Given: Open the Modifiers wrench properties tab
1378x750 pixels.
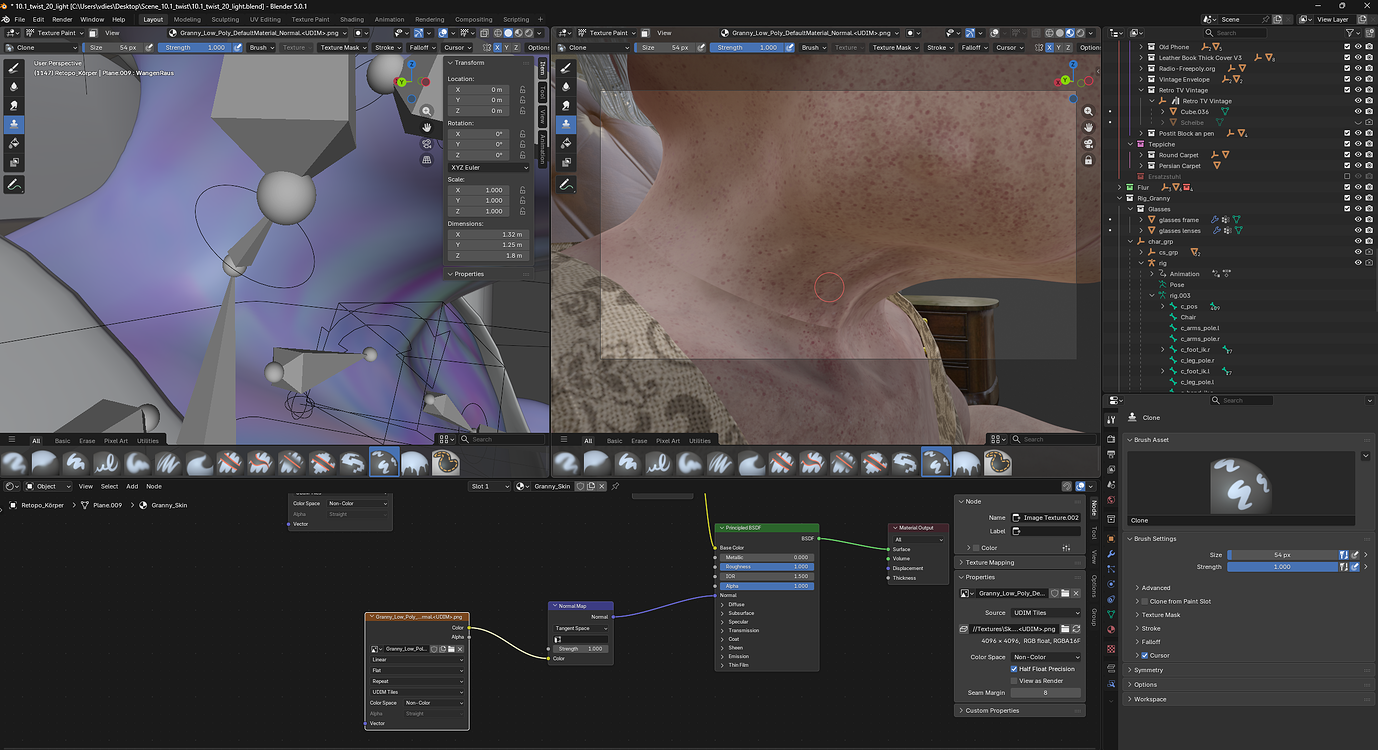Looking at the screenshot, I should point(1111,554).
